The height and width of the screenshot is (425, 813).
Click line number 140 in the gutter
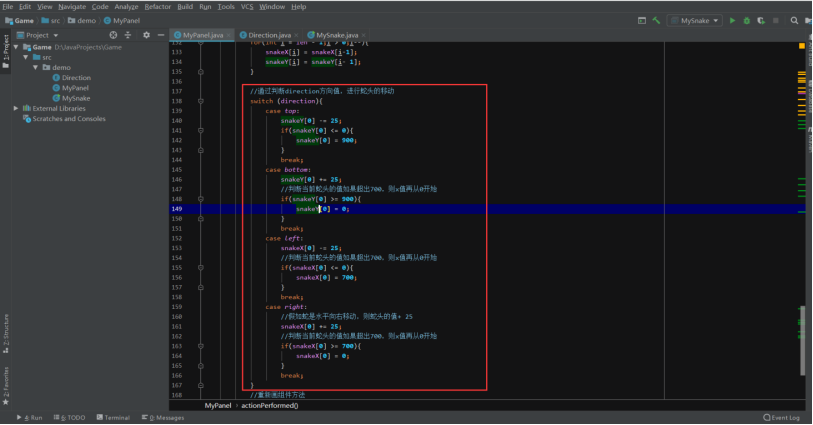[177, 121]
